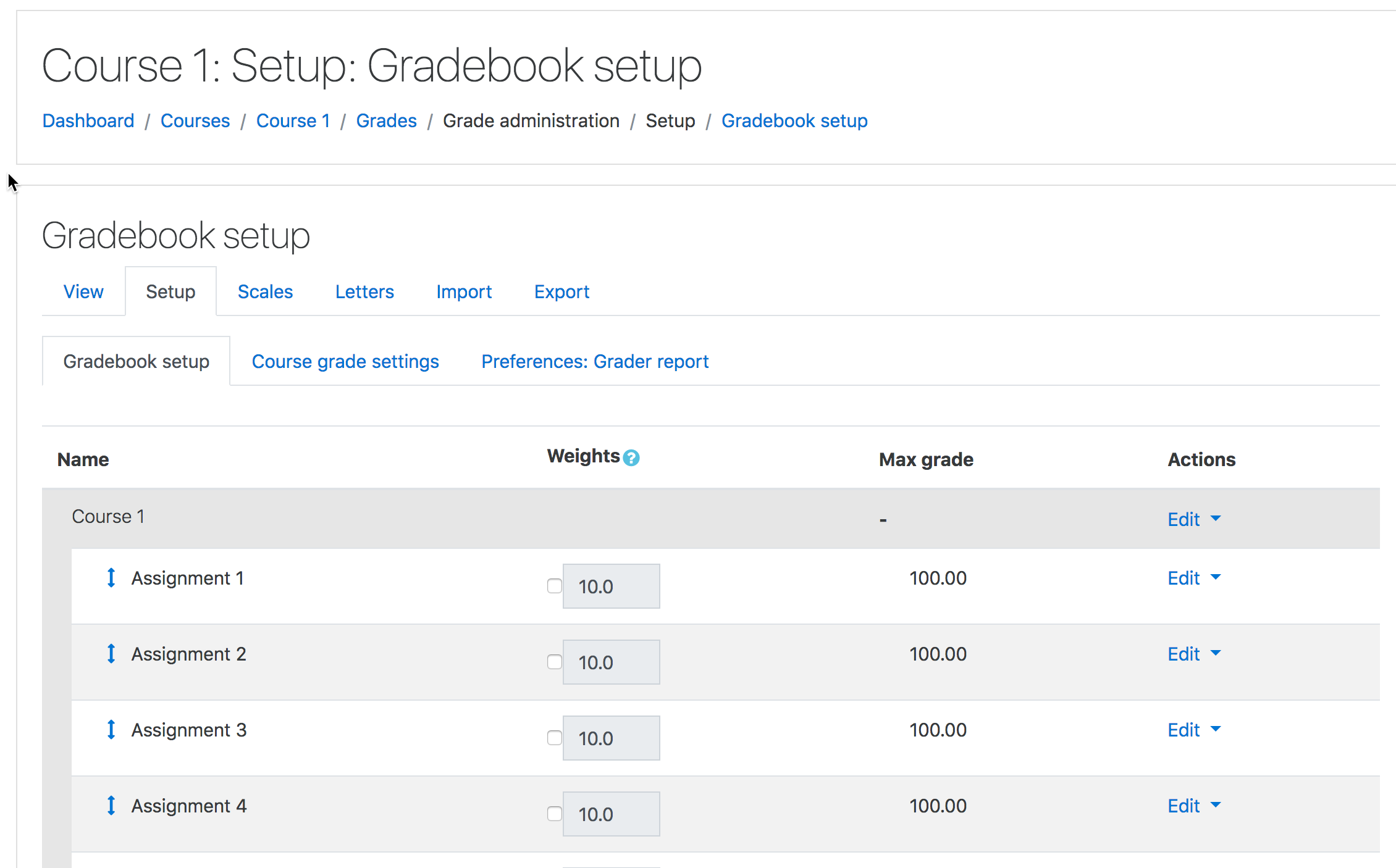The height and width of the screenshot is (868, 1396).
Task: Click the Max grade column header
Action: tap(926, 459)
